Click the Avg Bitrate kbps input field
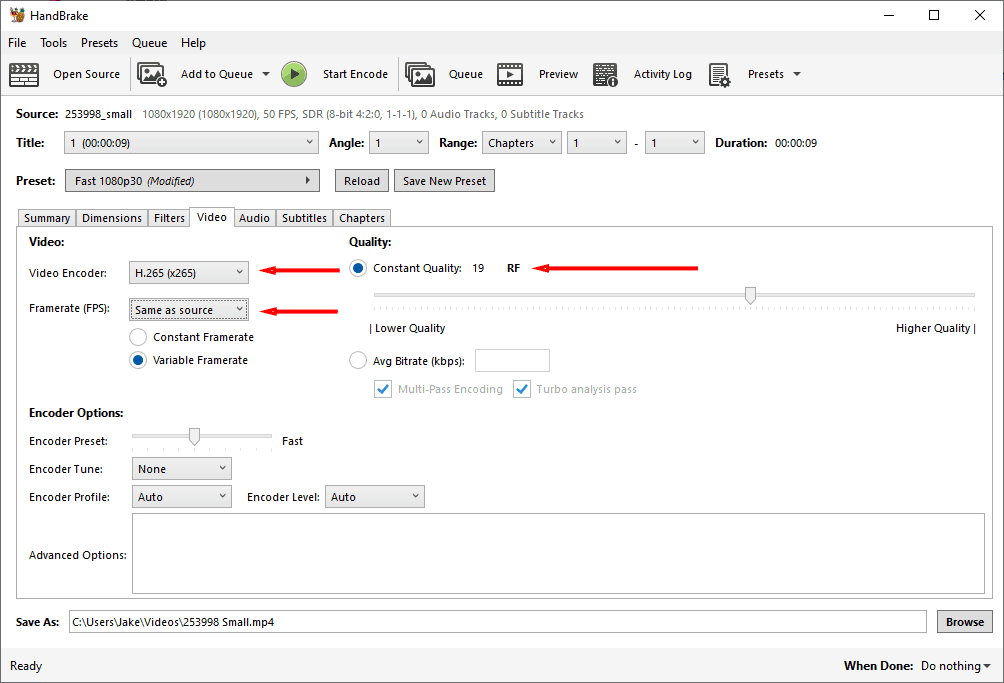The width and height of the screenshot is (1004, 683). coord(512,360)
